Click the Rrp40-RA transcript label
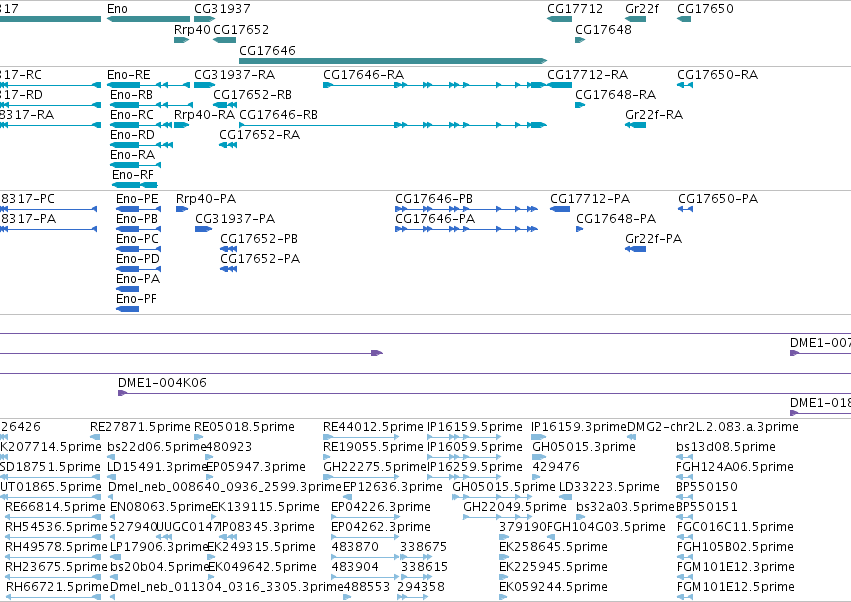This screenshot has height=602, width=851. (204, 115)
